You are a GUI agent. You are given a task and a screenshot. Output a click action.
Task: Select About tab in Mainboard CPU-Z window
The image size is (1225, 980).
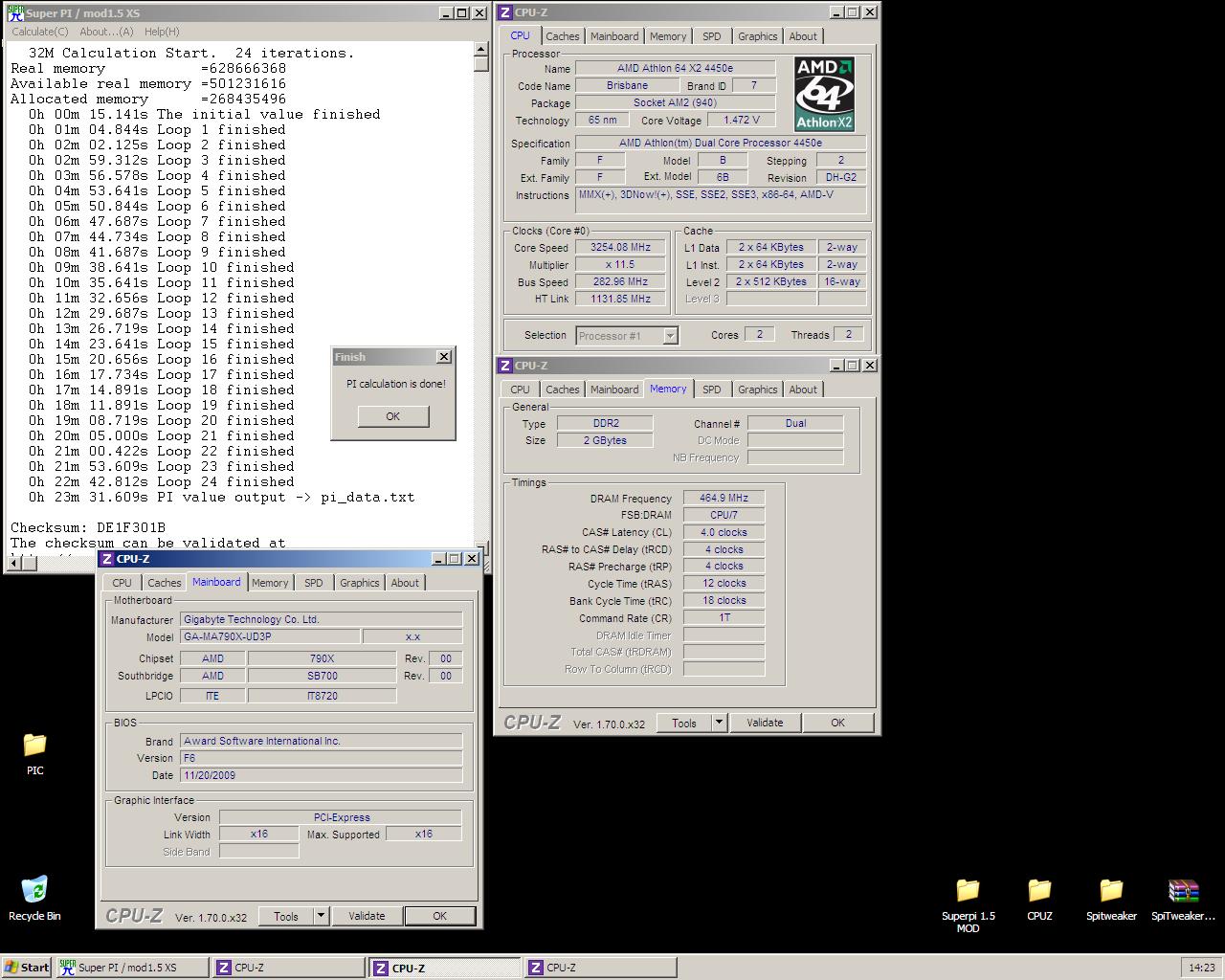coord(405,583)
